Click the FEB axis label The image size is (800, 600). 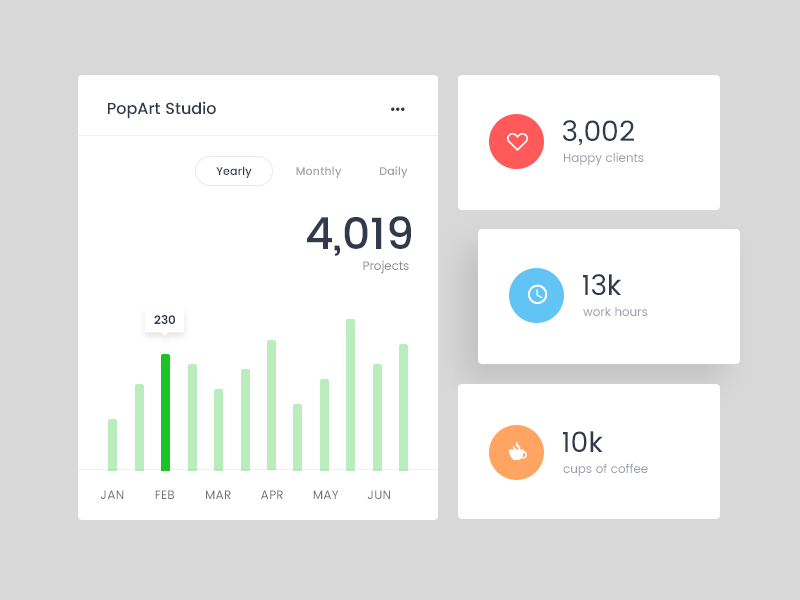click(165, 495)
